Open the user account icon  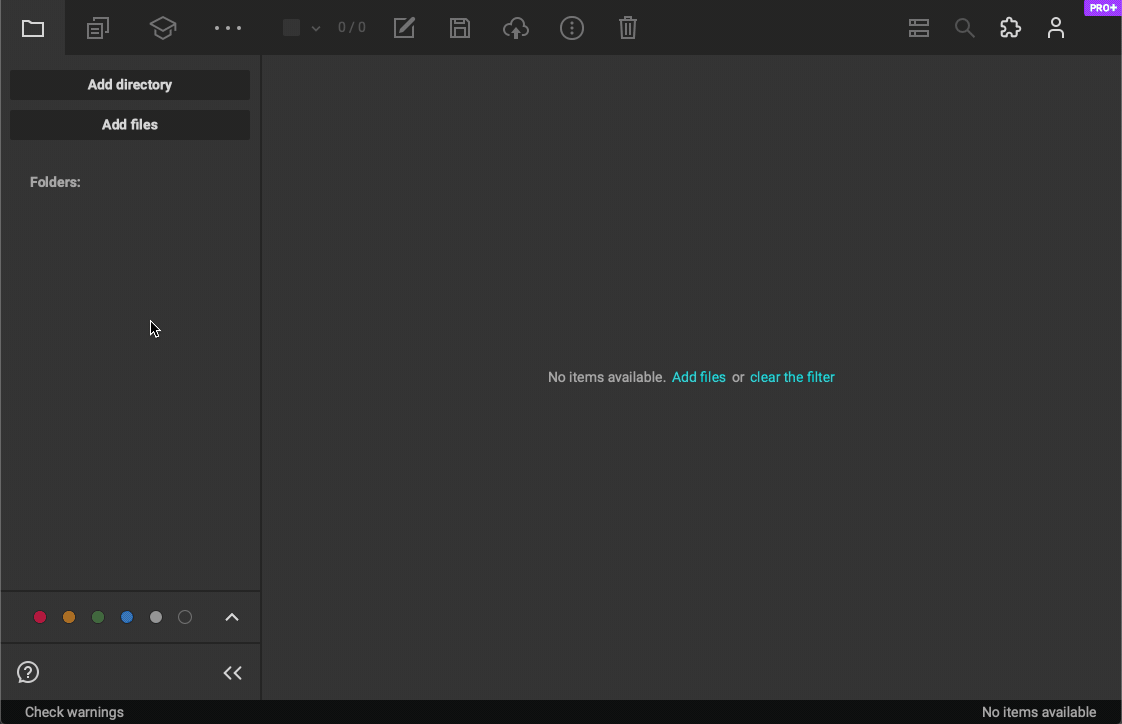pyautogui.click(x=1056, y=28)
